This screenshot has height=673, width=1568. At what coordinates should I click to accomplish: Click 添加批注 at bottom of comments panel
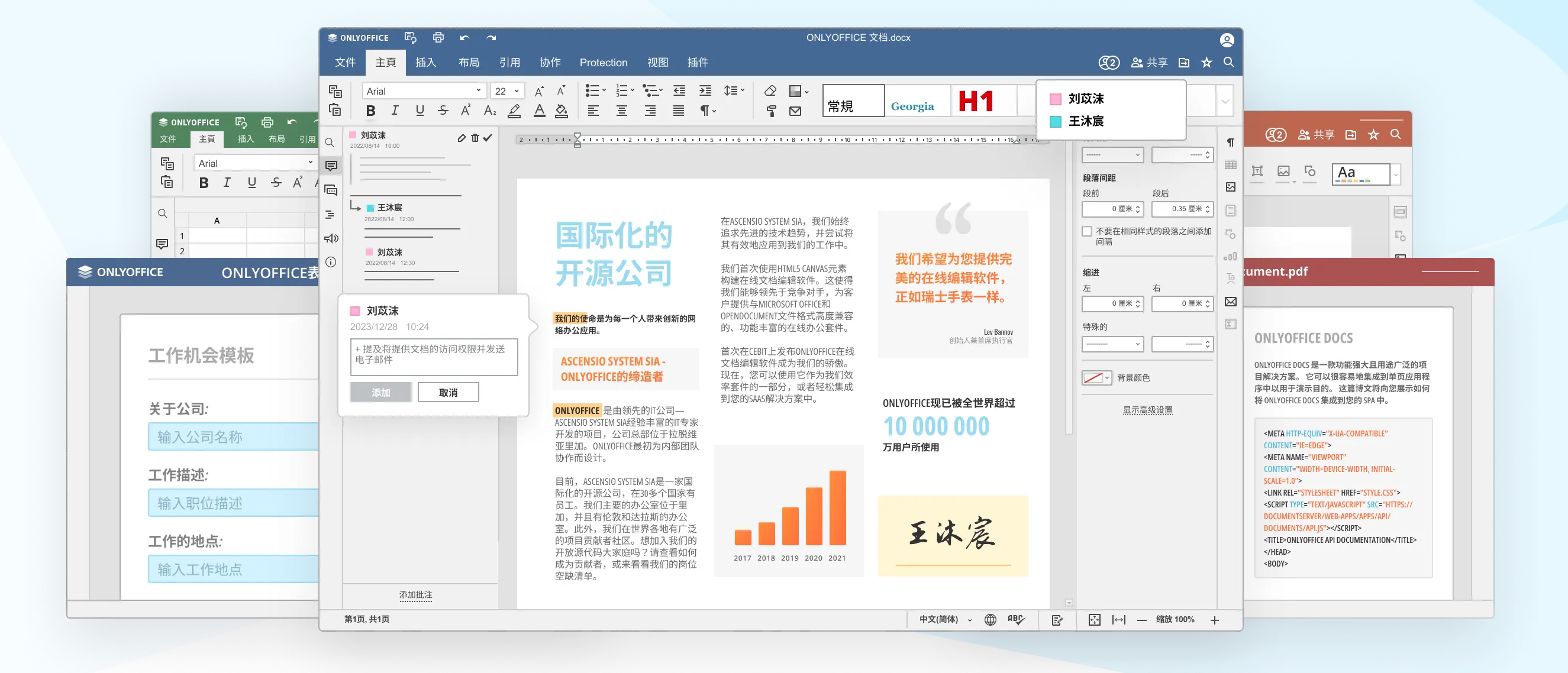[416, 594]
